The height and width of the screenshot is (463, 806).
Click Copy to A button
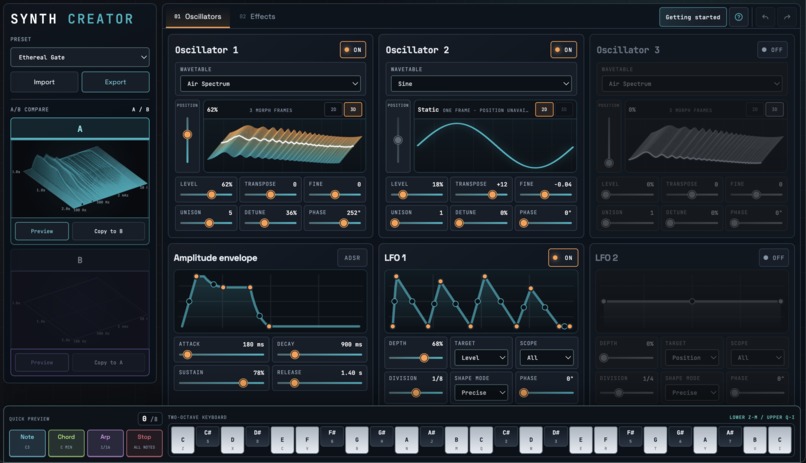(108, 362)
